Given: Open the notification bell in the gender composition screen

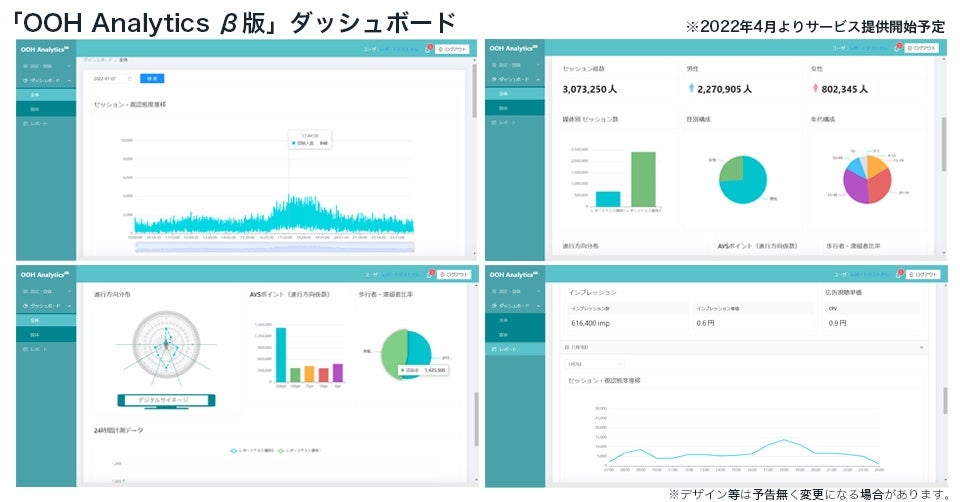Looking at the screenshot, I should pyautogui.click(x=898, y=47).
